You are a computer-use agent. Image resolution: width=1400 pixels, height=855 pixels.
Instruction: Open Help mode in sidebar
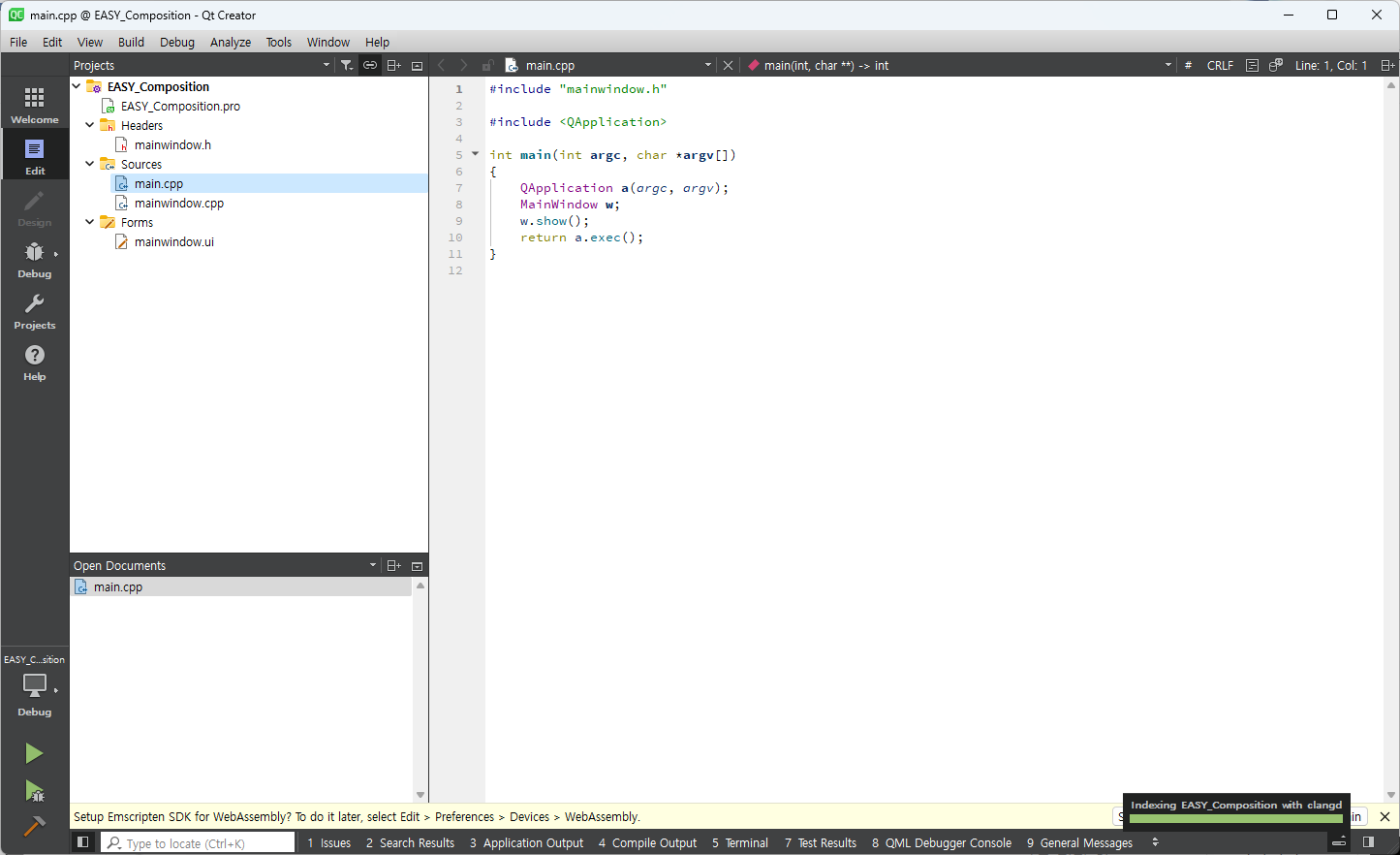35,361
